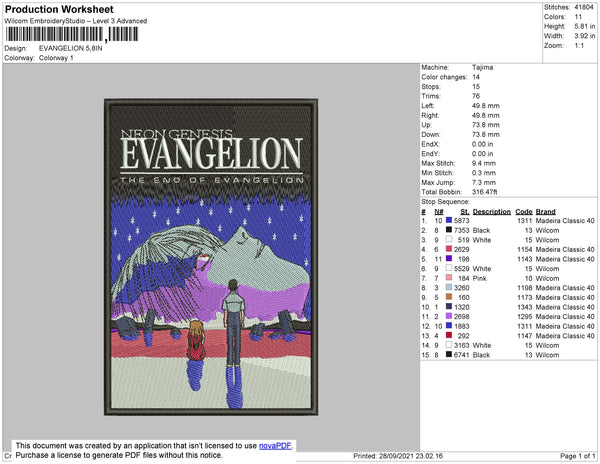Click stitch count 1883 in row 12
Image resolution: width=600 pixels, height=464 pixels.
tap(461, 326)
